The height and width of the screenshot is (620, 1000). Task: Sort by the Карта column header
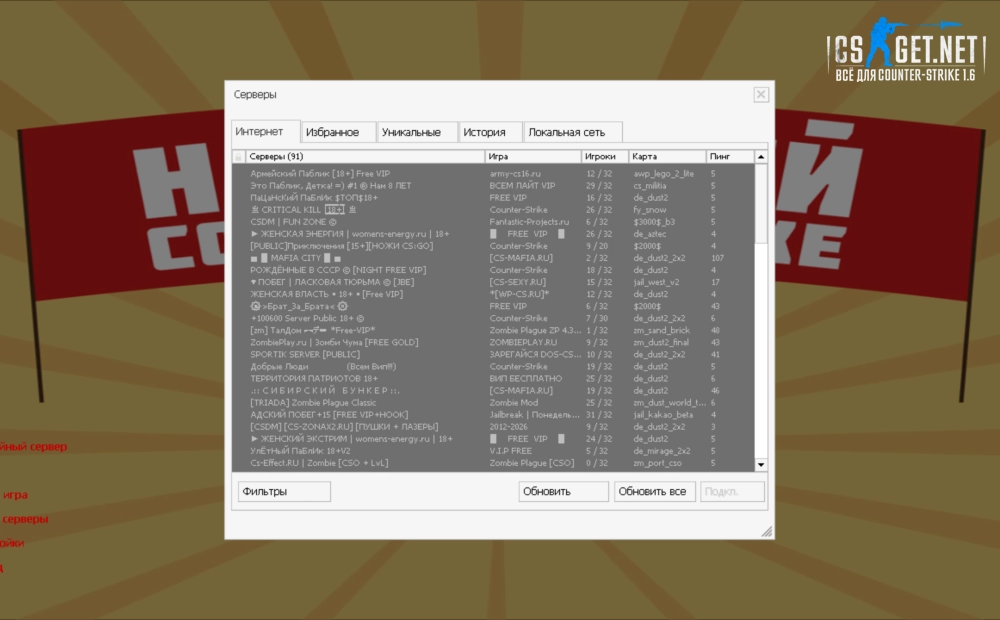[x=667, y=156]
